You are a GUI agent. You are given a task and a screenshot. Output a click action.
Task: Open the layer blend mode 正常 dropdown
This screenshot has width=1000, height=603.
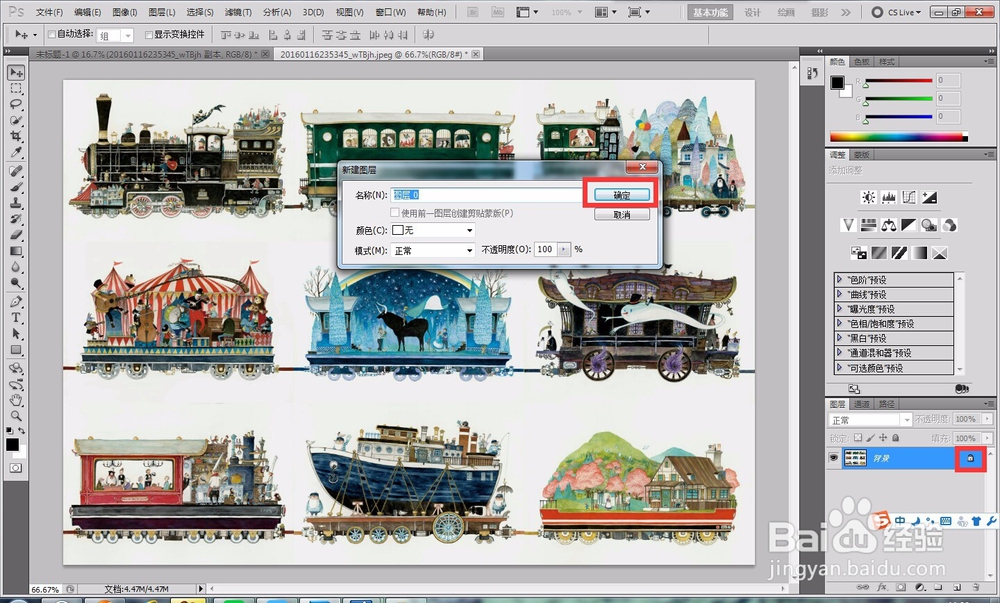coord(869,420)
